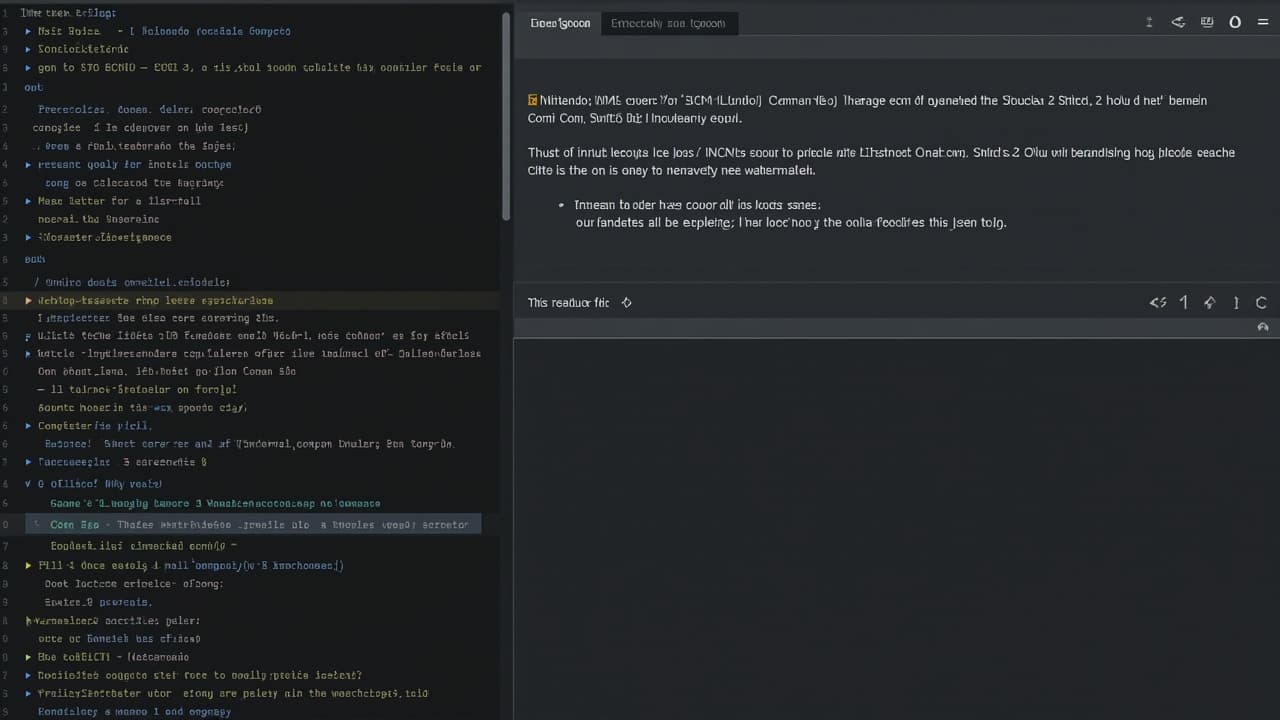The width and height of the screenshot is (1280, 720).
Task: Click the 'Precesolies. Cooes. deler:' line
Action: (149, 110)
